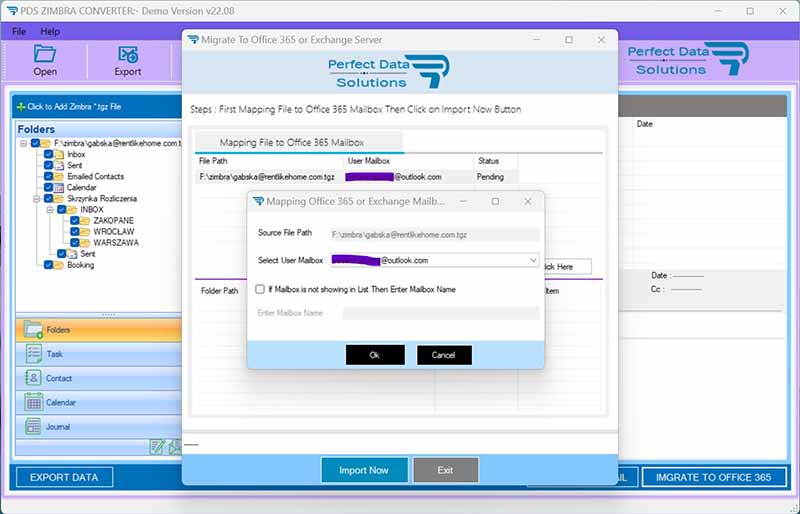Image resolution: width=800 pixels, height=514 pixels.
Task: Click the Calendar grid icon in tree
Action: pos(59,188)
